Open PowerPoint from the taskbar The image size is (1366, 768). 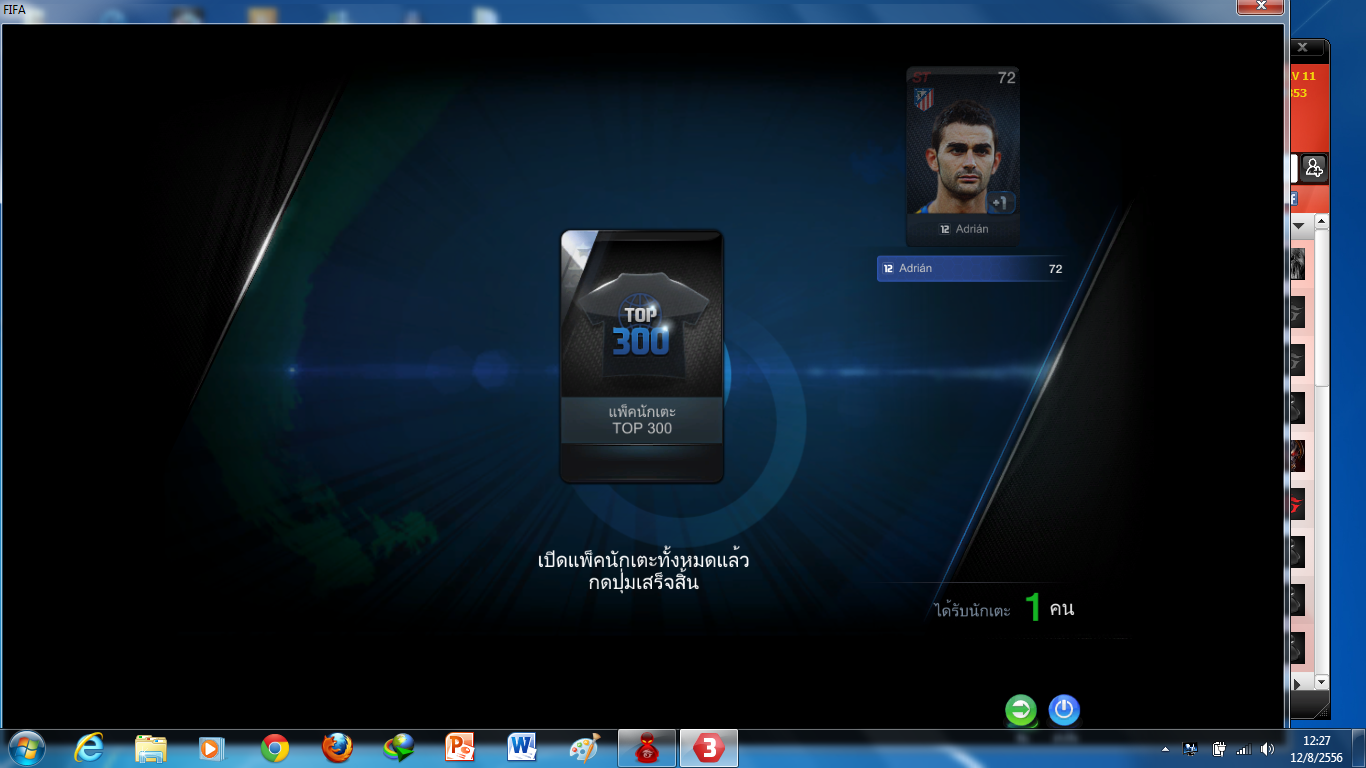[461, 748]
